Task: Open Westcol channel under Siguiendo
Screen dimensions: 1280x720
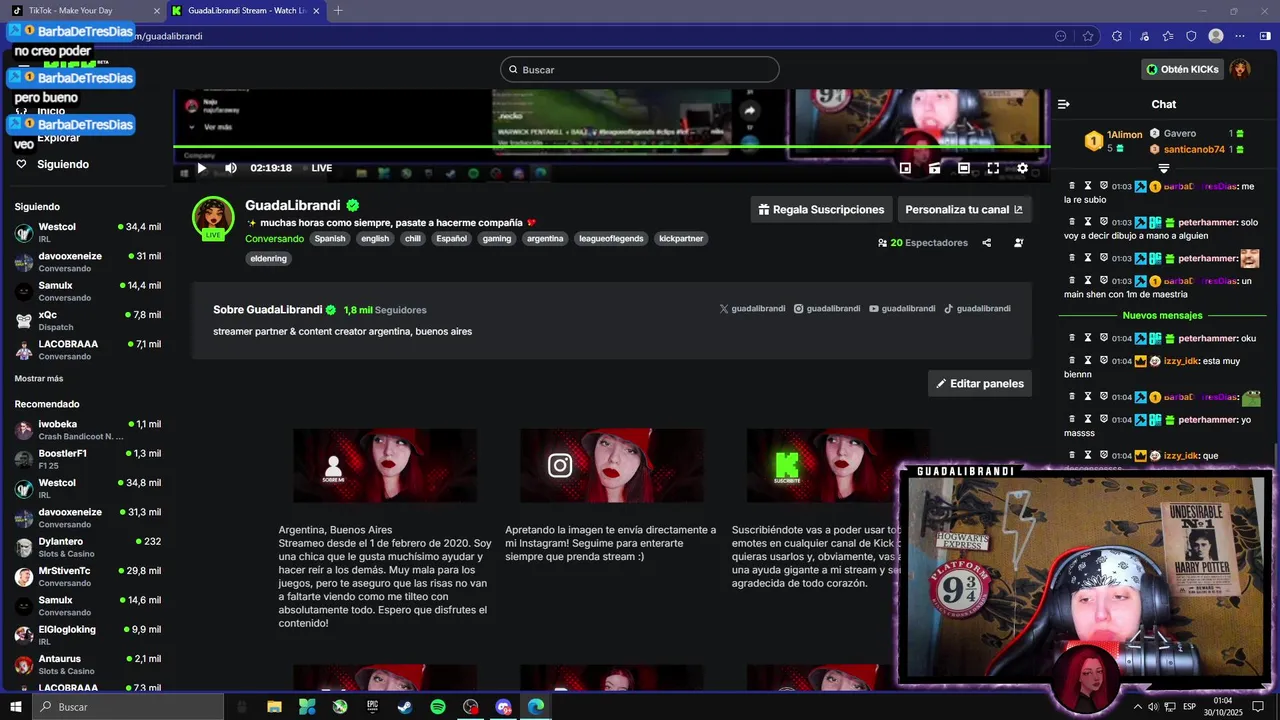Action: tap(87, 232)
